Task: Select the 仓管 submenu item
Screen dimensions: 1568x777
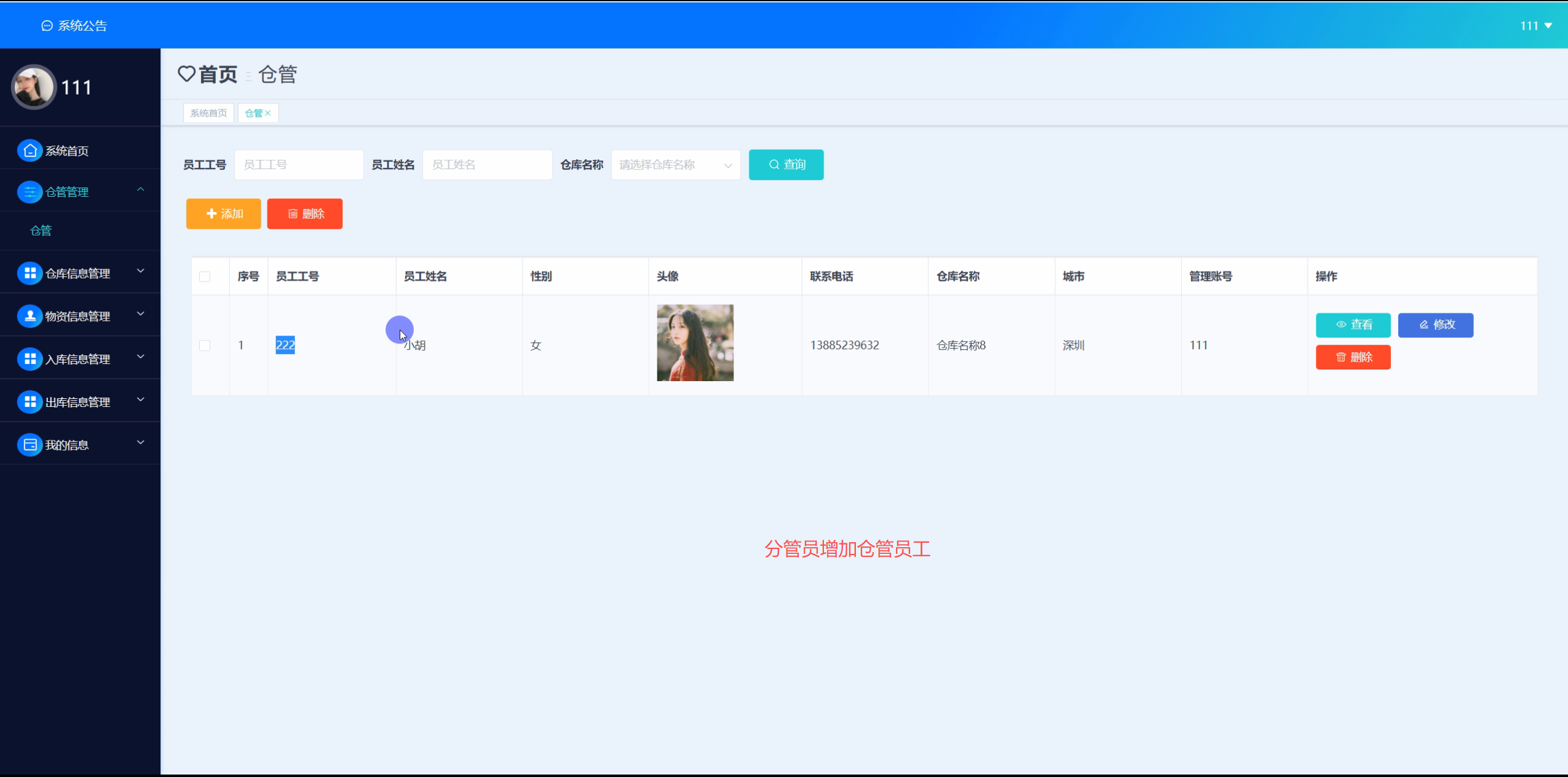Action: 41,231
